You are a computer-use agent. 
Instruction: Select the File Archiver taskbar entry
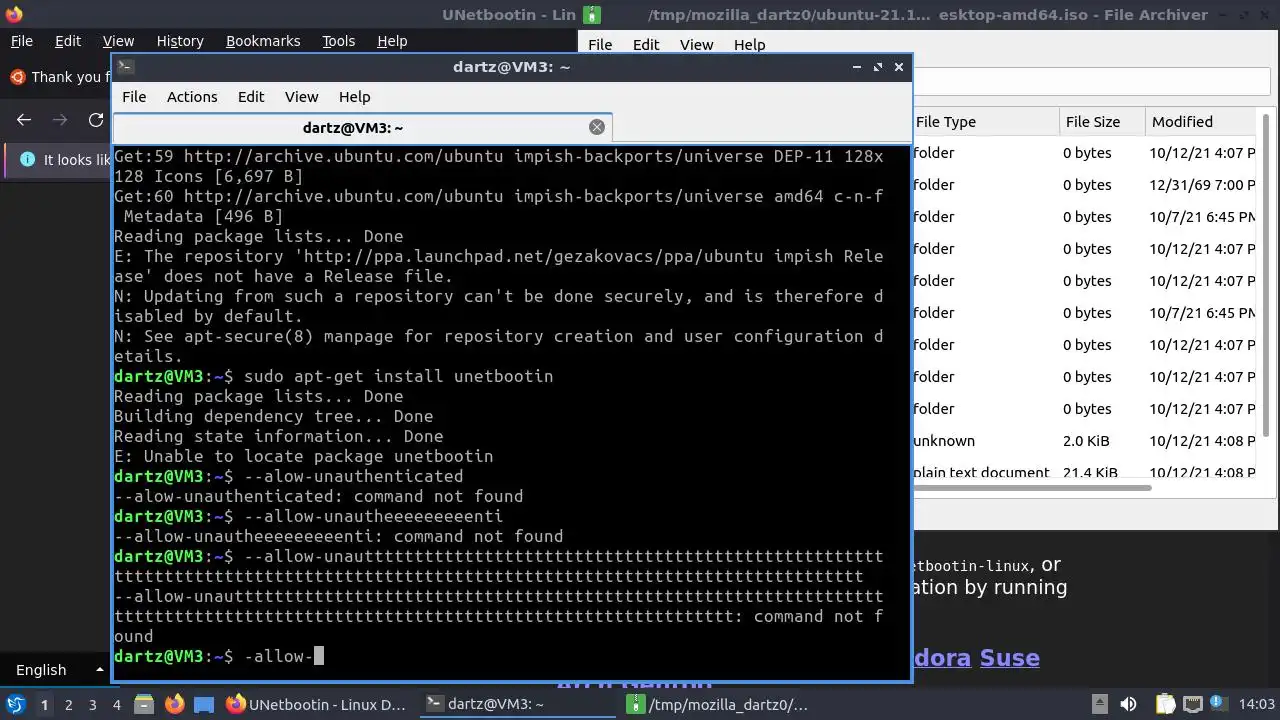(718, 704)
